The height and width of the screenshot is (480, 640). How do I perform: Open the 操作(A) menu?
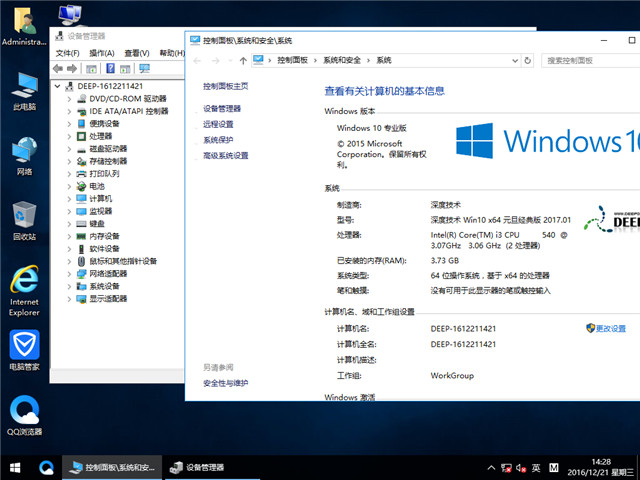coord(101,53)
